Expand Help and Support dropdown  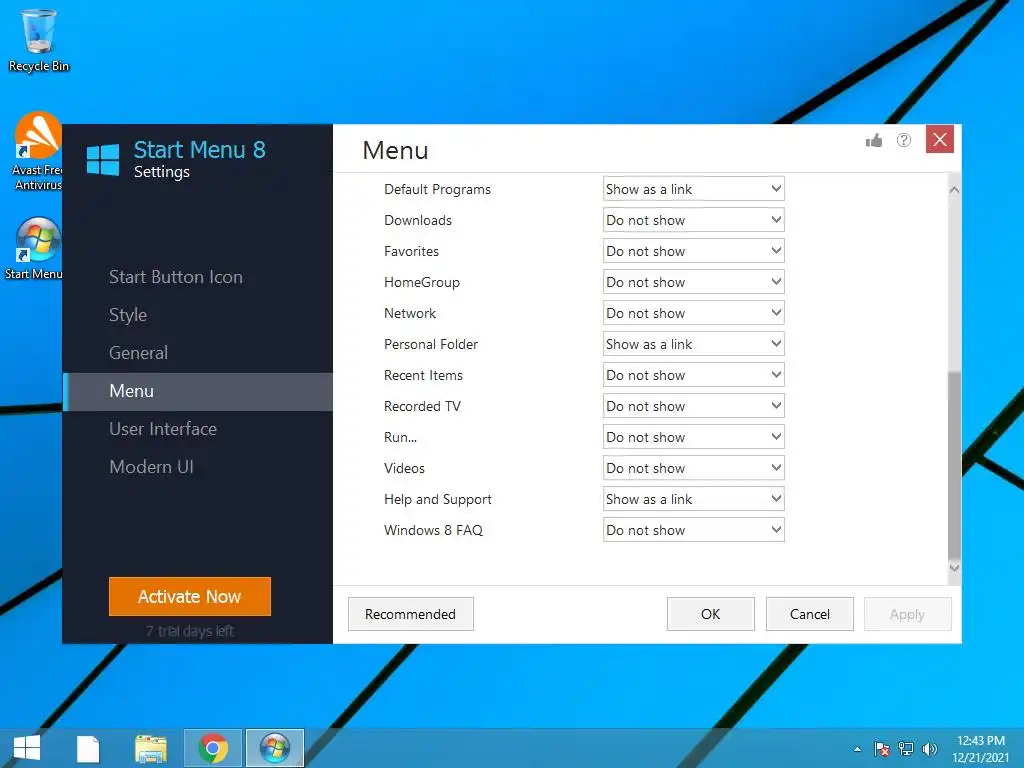click(694, 500)
